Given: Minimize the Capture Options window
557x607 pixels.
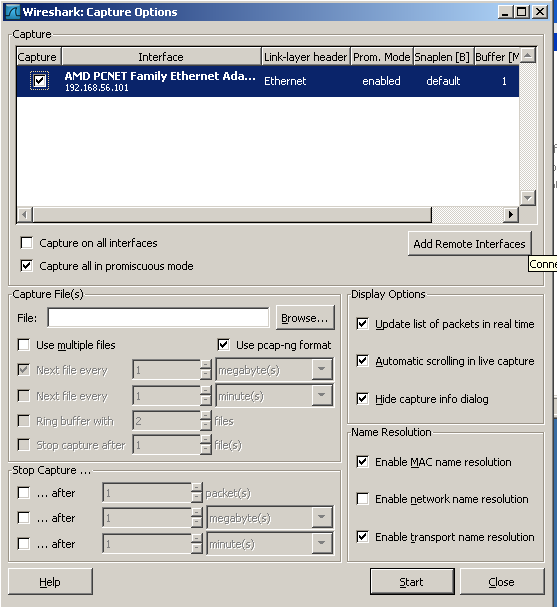Looking at the screenshot, I should [x=504, y=12].
